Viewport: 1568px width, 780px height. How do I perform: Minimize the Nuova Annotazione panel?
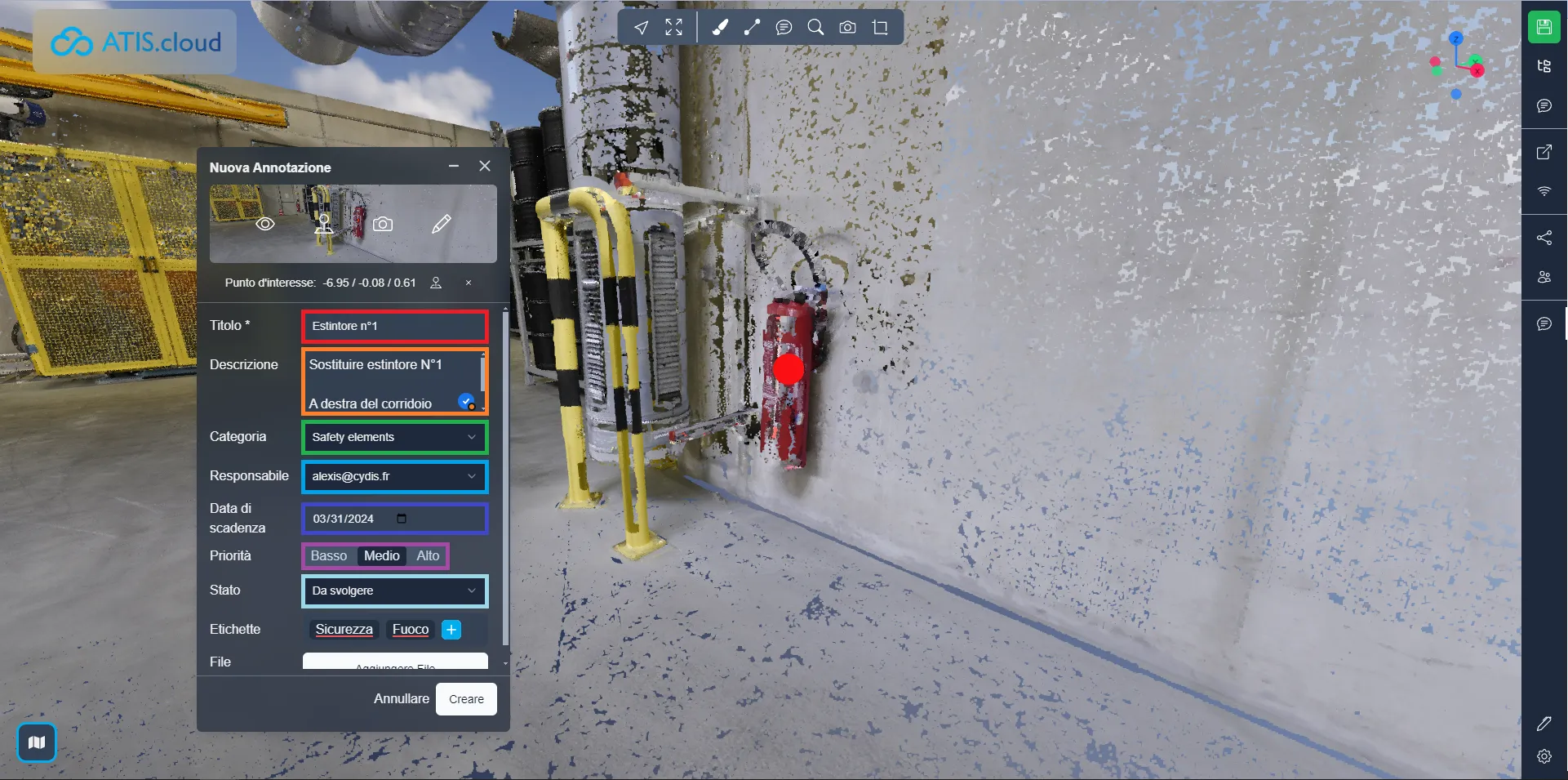pyautogui.click(x=454, y=166)
